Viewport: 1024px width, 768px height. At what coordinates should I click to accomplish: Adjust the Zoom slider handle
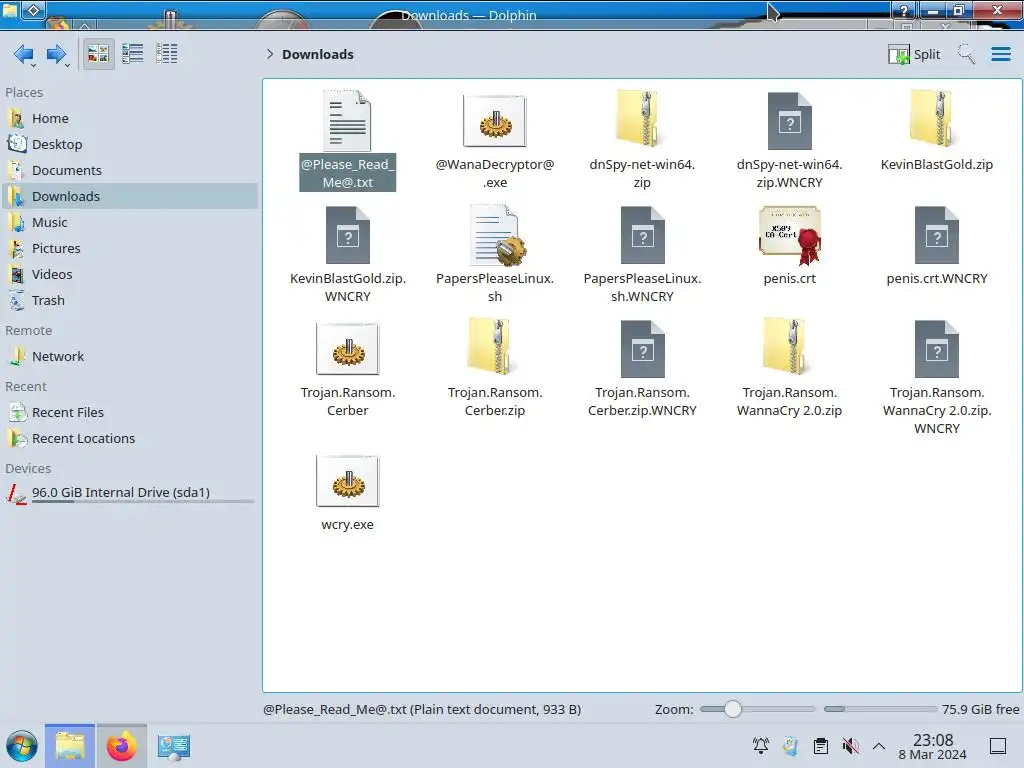[733, 709]
